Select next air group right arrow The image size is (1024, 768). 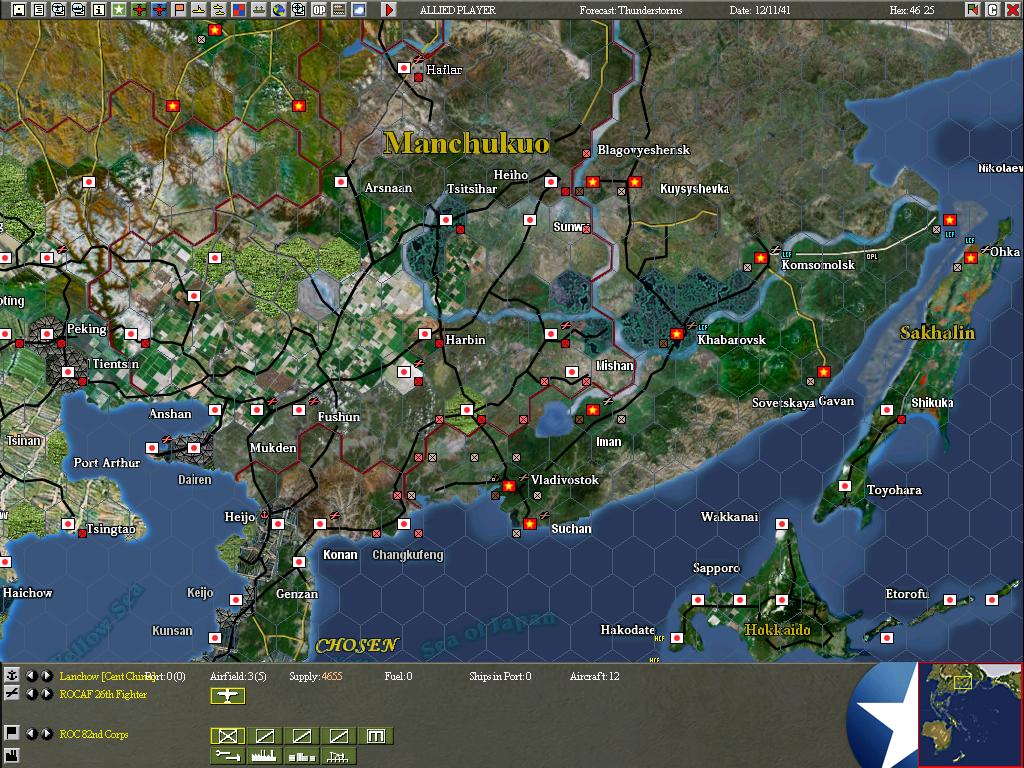coord(46,694)
